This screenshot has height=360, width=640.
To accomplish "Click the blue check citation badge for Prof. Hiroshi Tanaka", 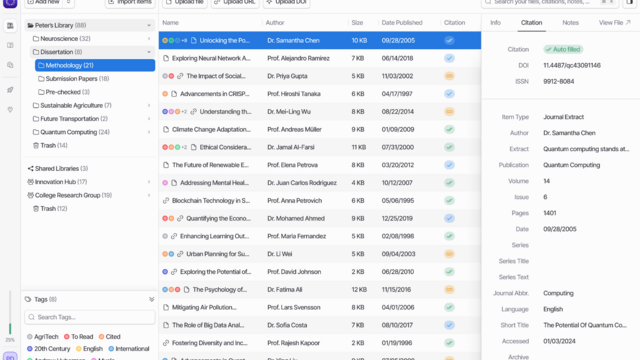I will 449,94.
